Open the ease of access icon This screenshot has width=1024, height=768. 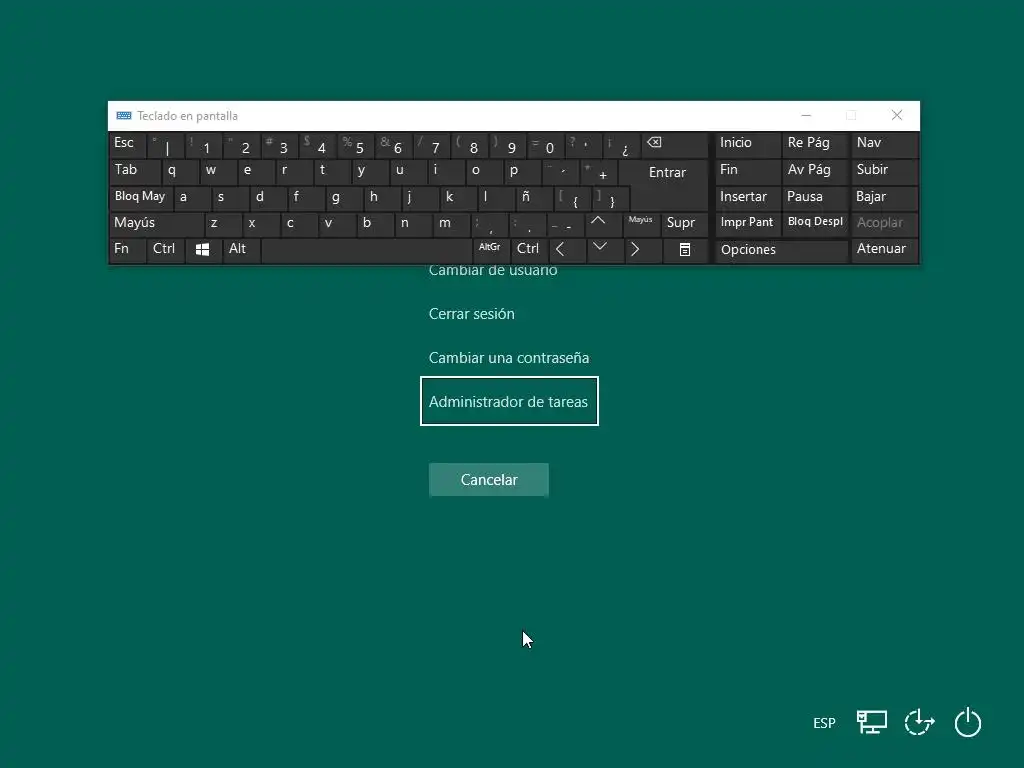click(920, 723)
